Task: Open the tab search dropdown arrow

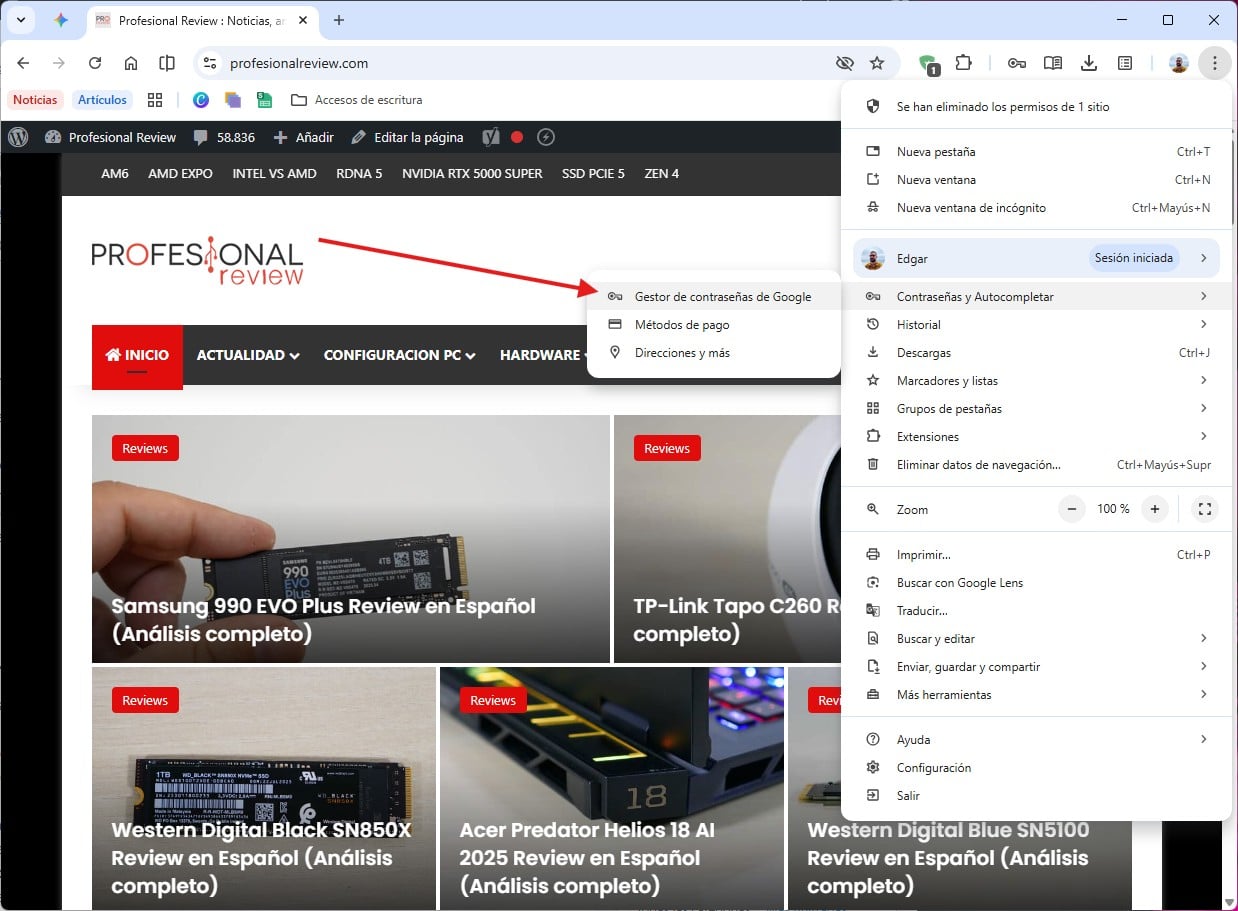Action: (22, 20)
